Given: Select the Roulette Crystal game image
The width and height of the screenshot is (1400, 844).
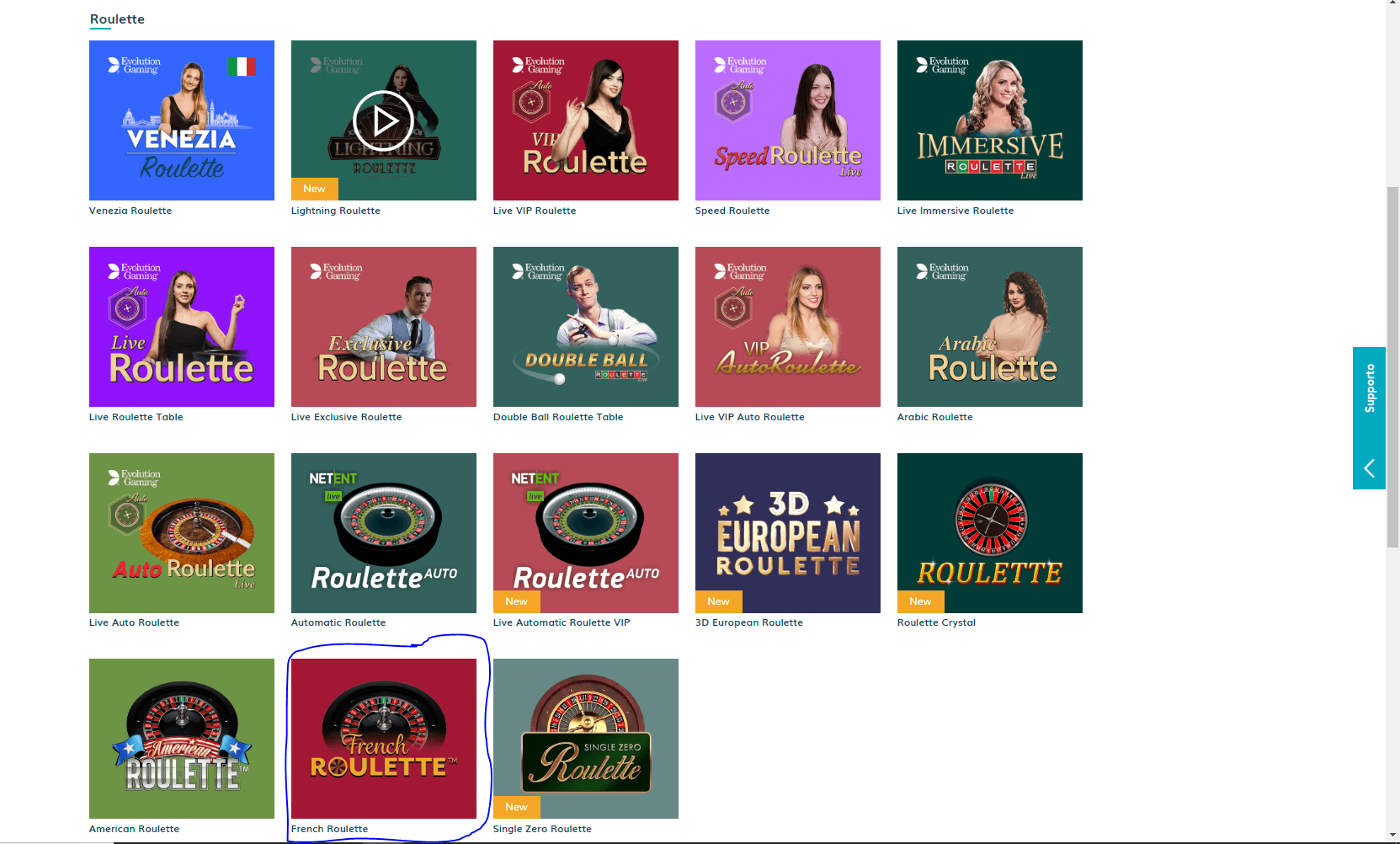Looking at the screenshot, I should pos(990,533).
